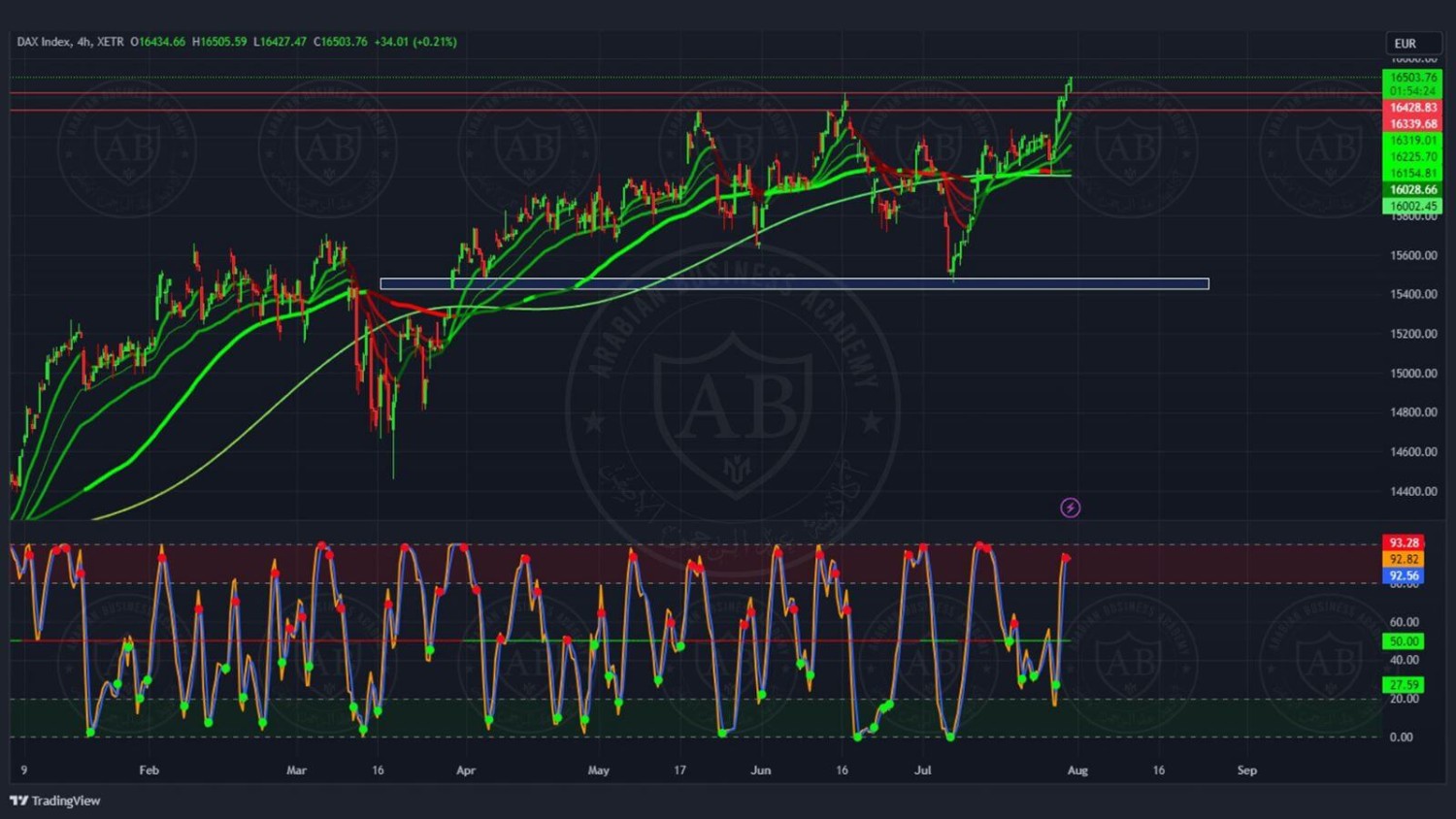Click the 0.00 oscillator axis label
This screenshot has height=819, width=1456.
[1401, 737]
